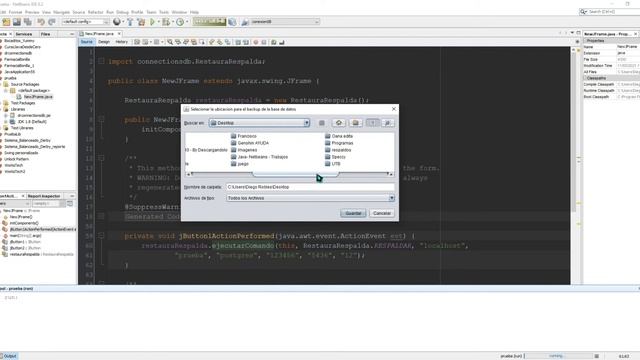Close the NewJFrame.java editor tab

click(119, 34)
